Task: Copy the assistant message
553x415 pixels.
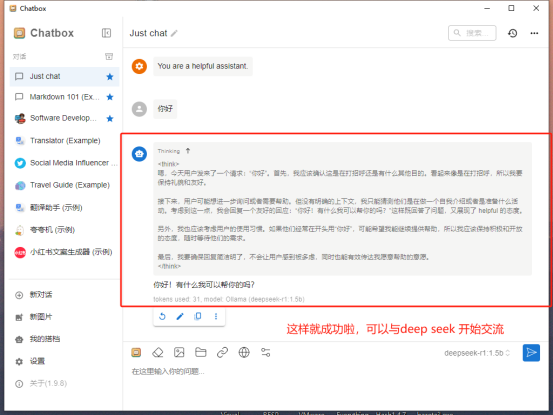Action: pyautogui.click(x=198, y=316)
